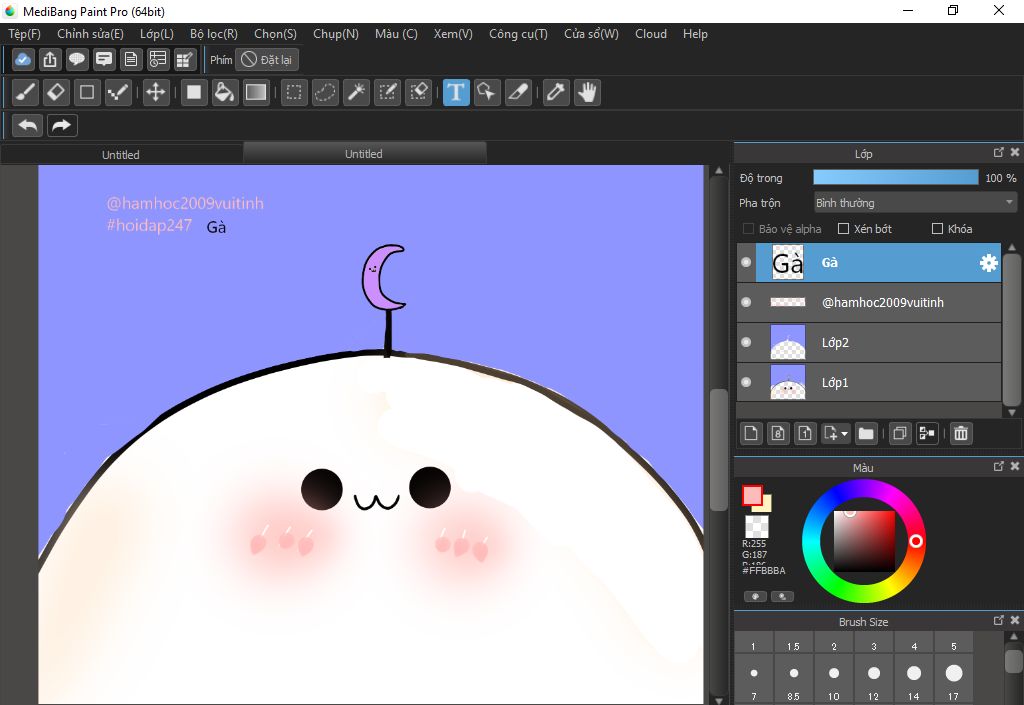Click the export upload icon
1024x705 pixels.
click(x=50, y=59)
